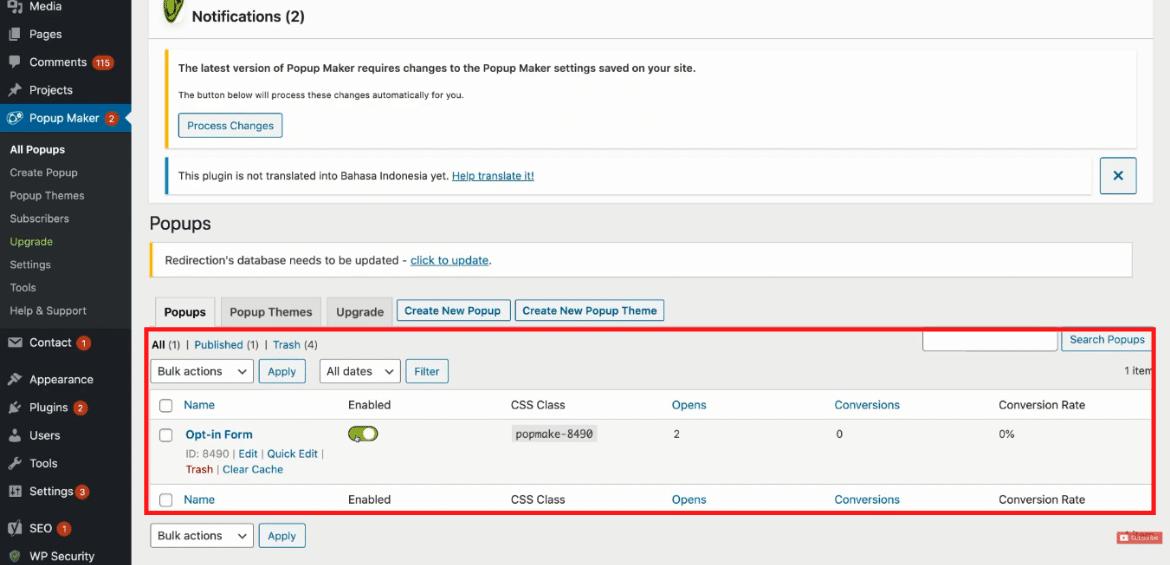Image resolution: width=1170 pixels, height=565 pixels.
Task: Click the Popup Maker logo icon
Action: (x=14, y=118)
